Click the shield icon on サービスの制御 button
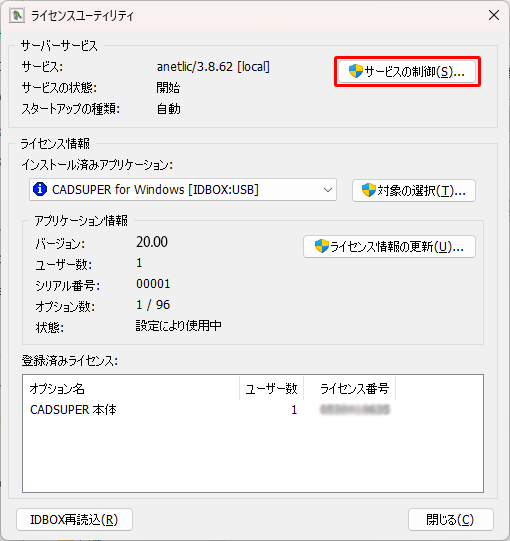This screenshot has width=510, height=541. tap(355, 71)
